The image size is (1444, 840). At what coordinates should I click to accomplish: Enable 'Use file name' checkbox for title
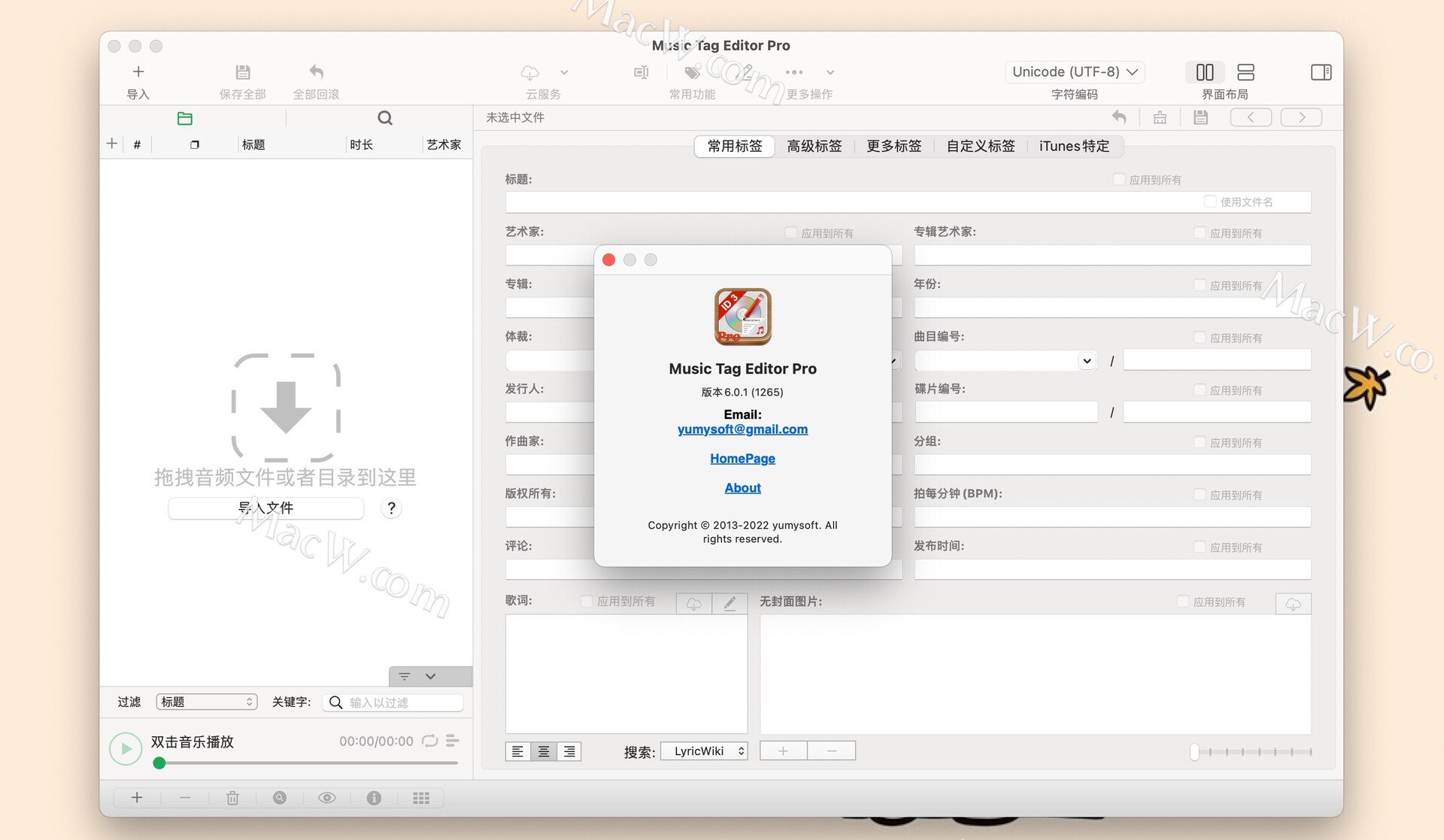(1210, 202)
